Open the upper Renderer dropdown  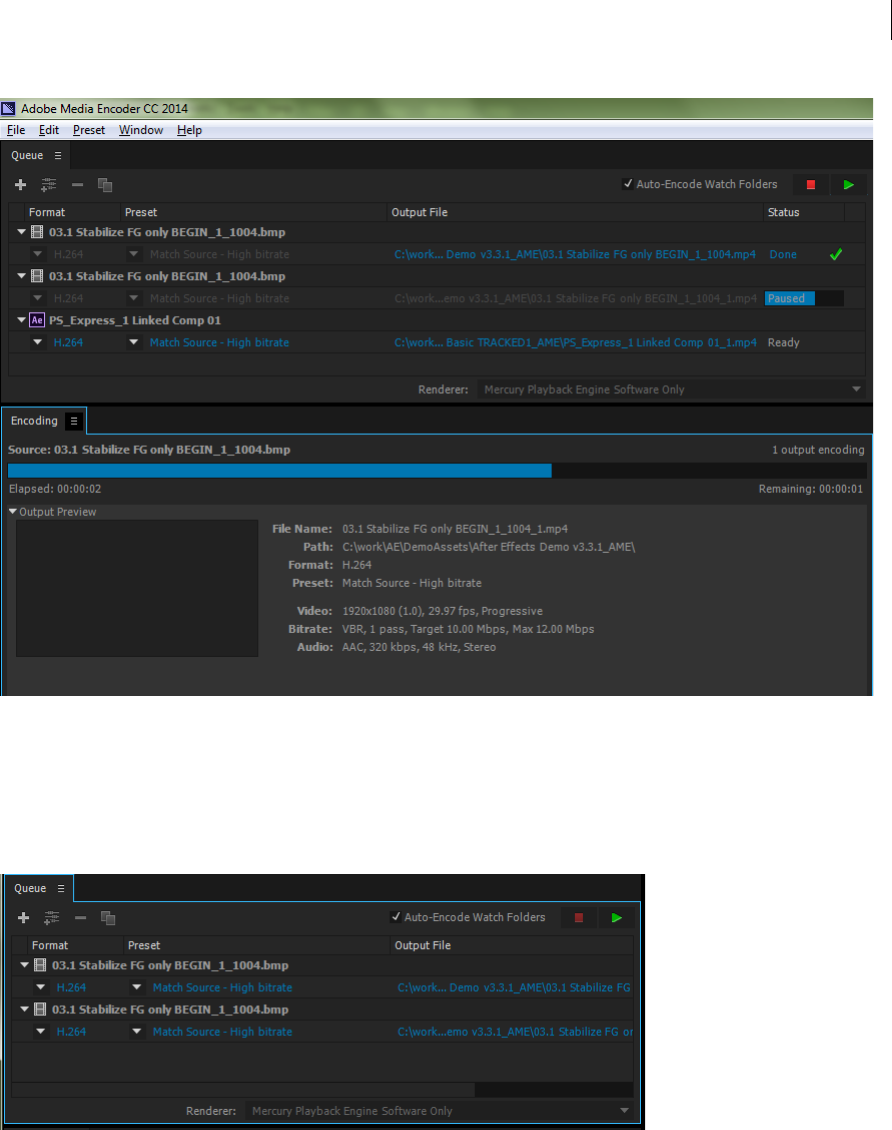tap(671, 390)
